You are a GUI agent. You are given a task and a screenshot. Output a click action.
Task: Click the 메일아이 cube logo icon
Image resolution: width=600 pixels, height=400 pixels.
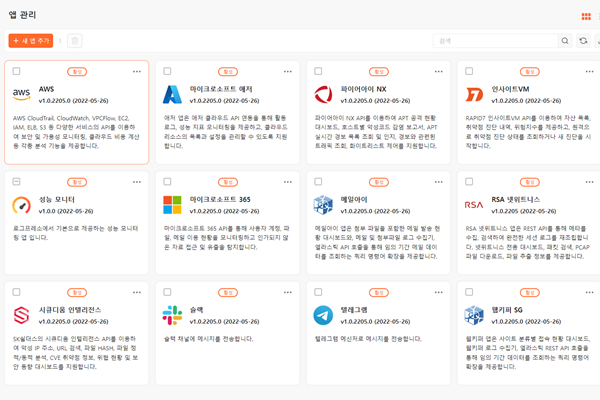pos(323,205)
